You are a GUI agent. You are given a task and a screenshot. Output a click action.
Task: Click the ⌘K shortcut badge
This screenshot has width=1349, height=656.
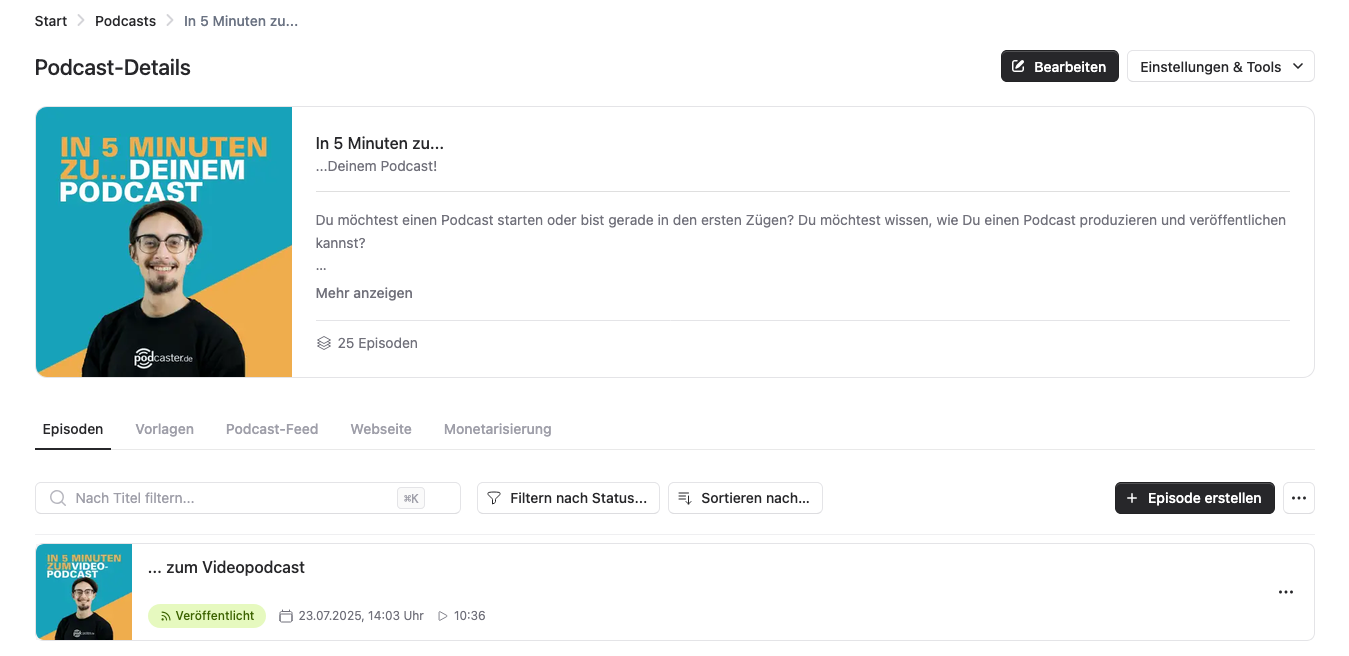(411, 498)
